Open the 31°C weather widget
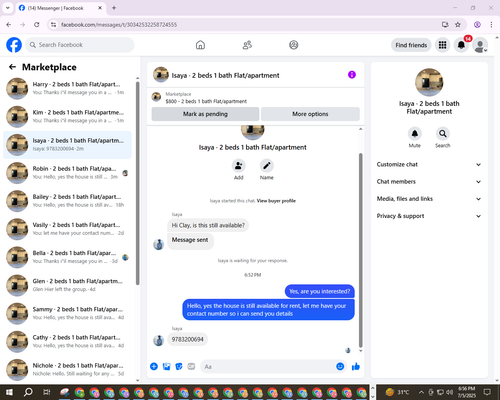The image size is (500, 400). pos(397,392)
